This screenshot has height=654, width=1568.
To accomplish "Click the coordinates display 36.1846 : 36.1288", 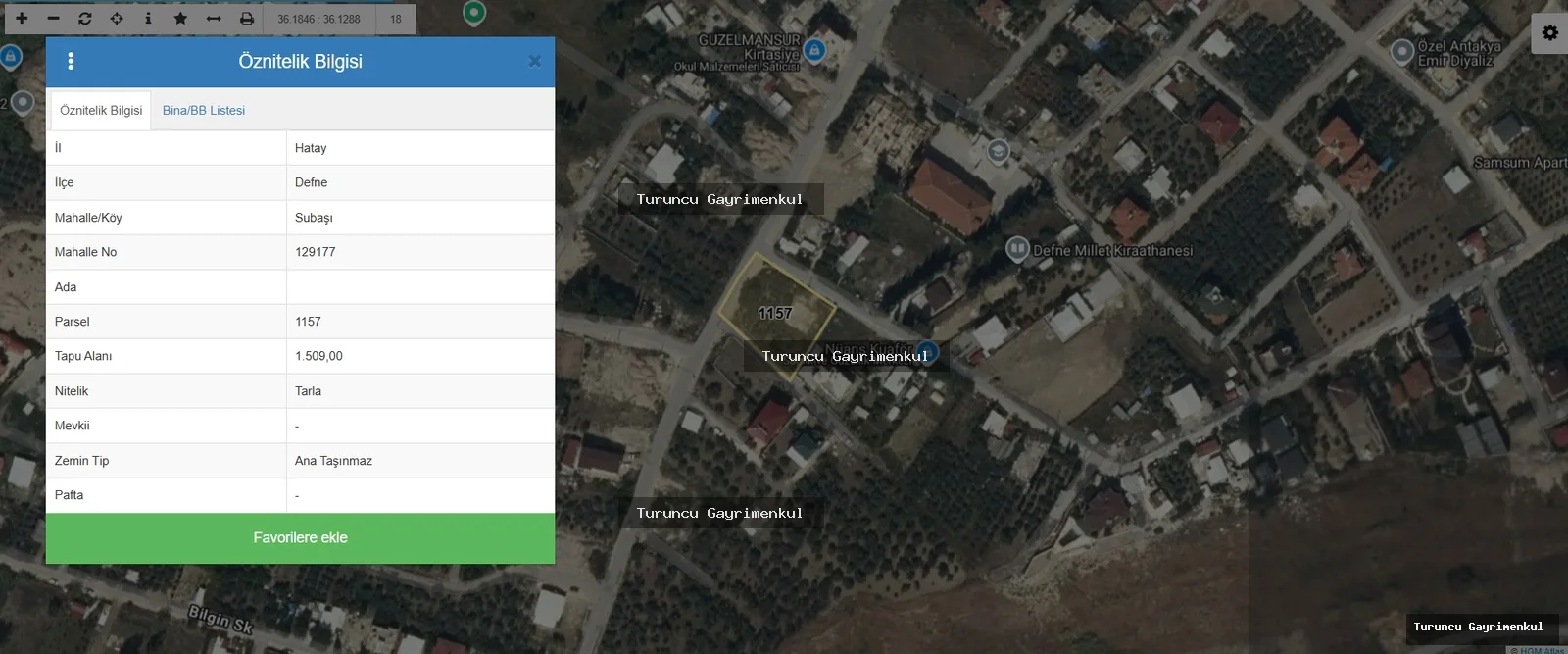I will 318,19.
